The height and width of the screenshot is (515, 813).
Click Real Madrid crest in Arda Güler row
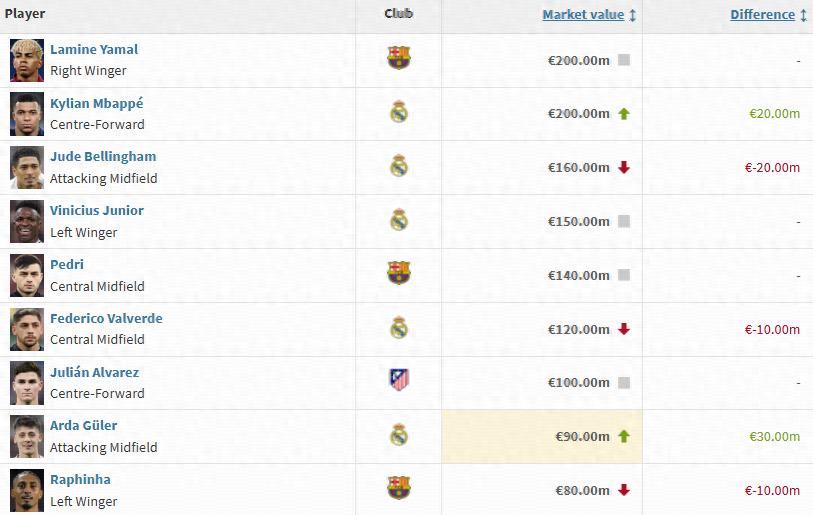398,435
